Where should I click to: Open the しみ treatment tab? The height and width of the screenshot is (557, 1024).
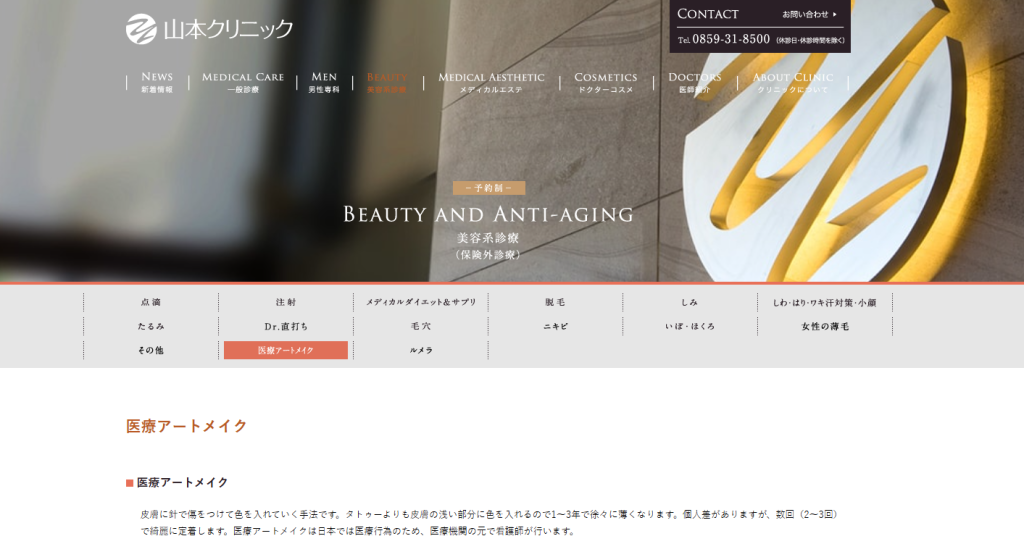click(x=689, y=302)
